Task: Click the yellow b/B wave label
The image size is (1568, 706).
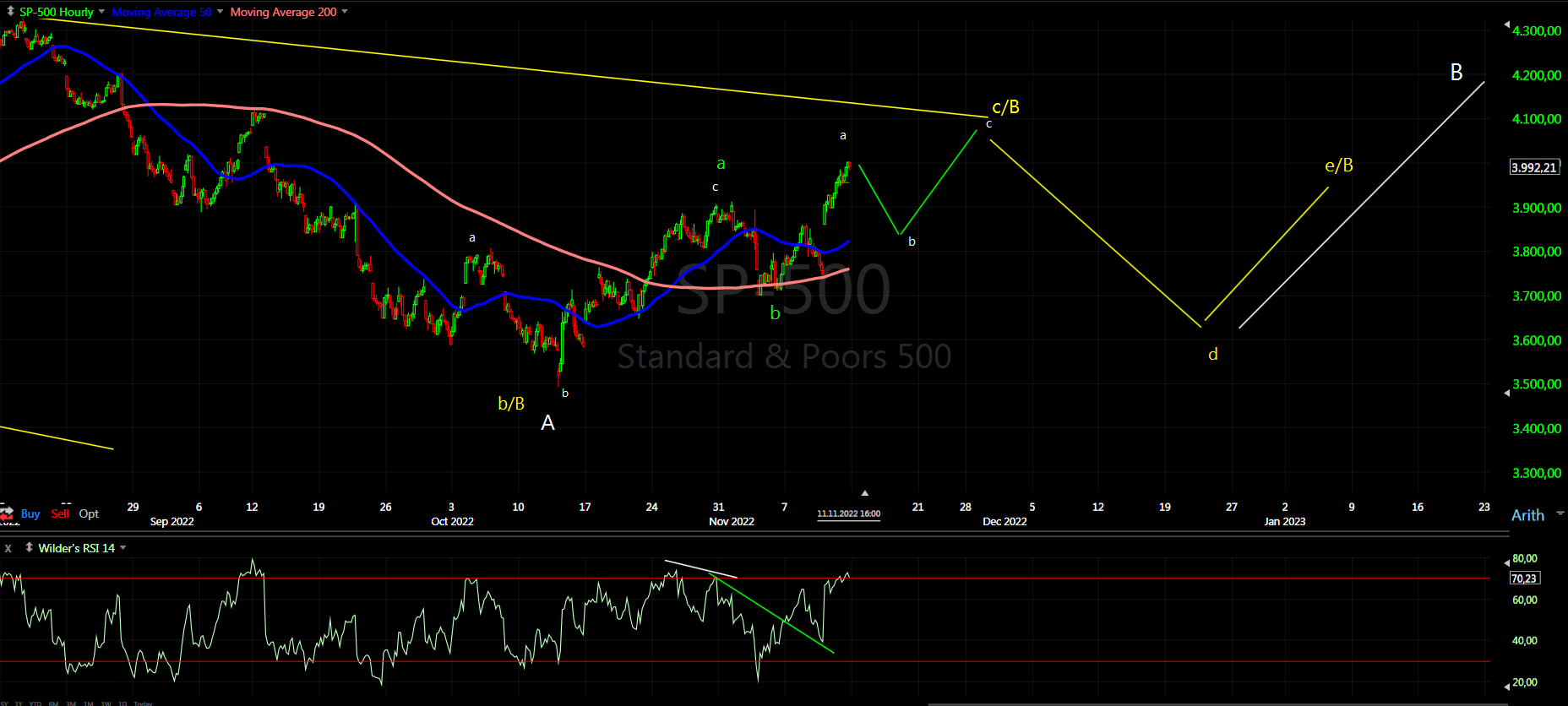Action: tap(511, 404)
